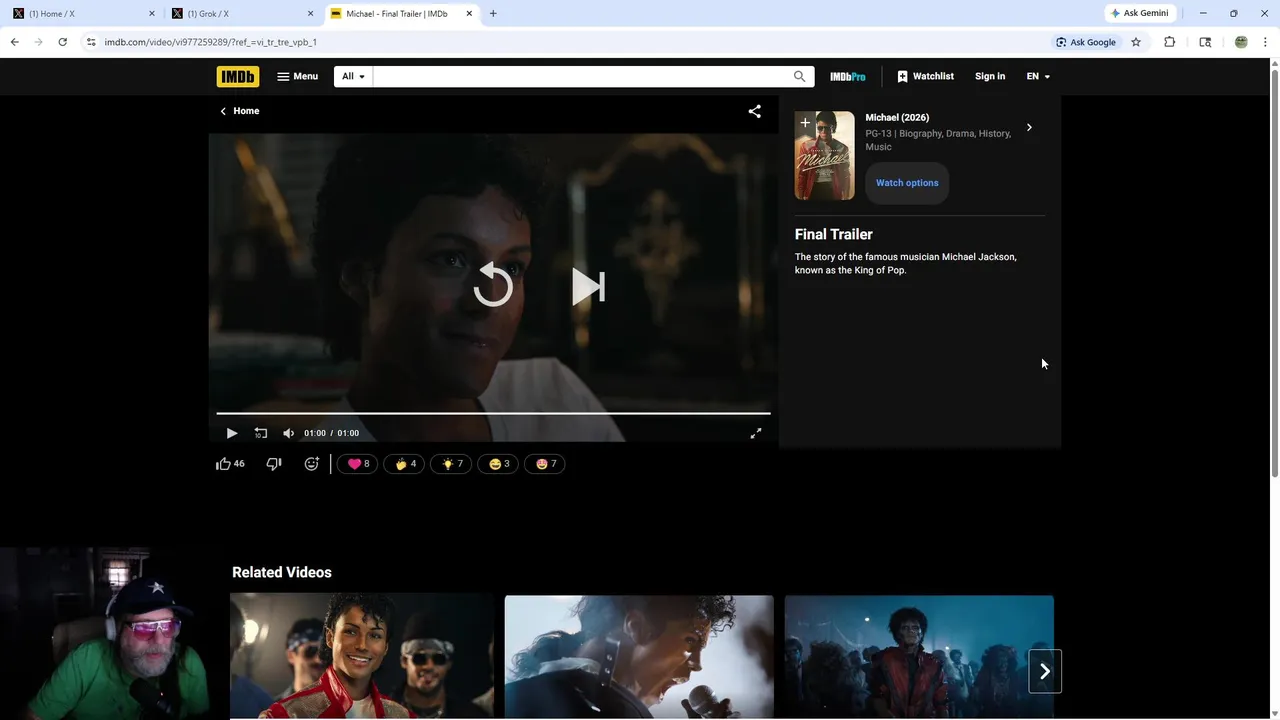Click Sign in
This screenshot has width=1280, height=720.
pyautogui.click(x=990, y=76)
